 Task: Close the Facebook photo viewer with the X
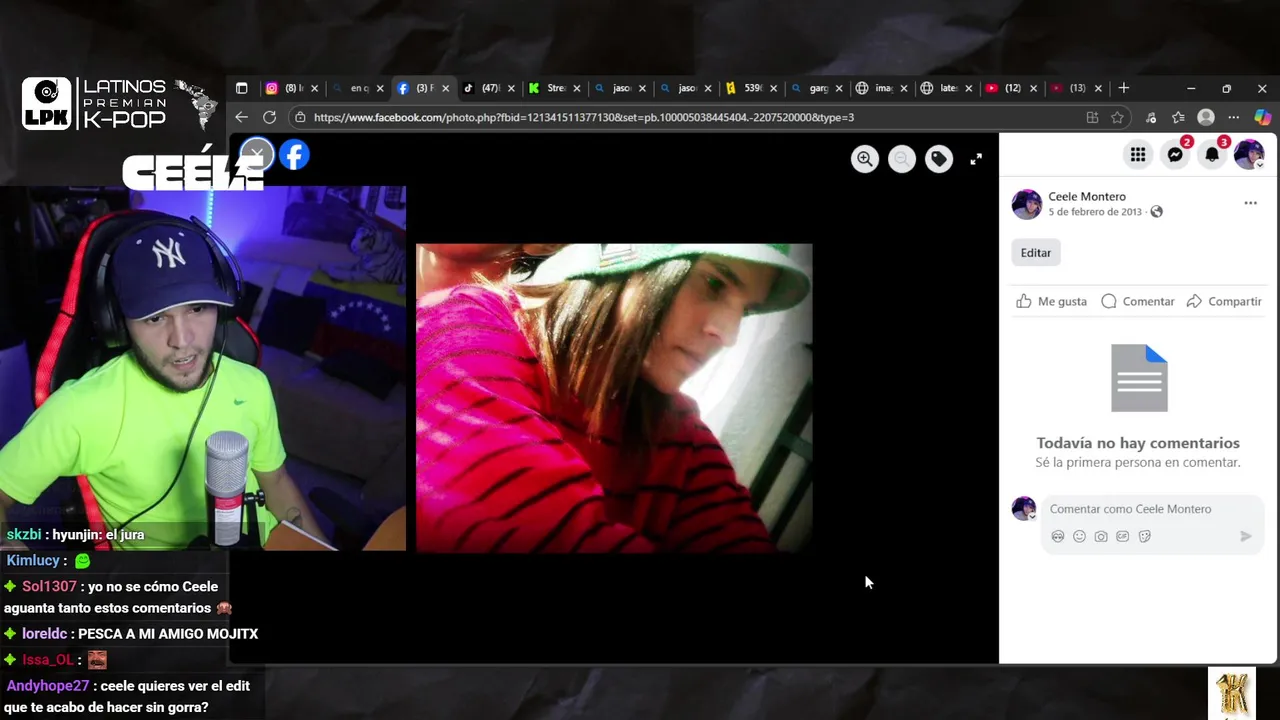(257, 155)
